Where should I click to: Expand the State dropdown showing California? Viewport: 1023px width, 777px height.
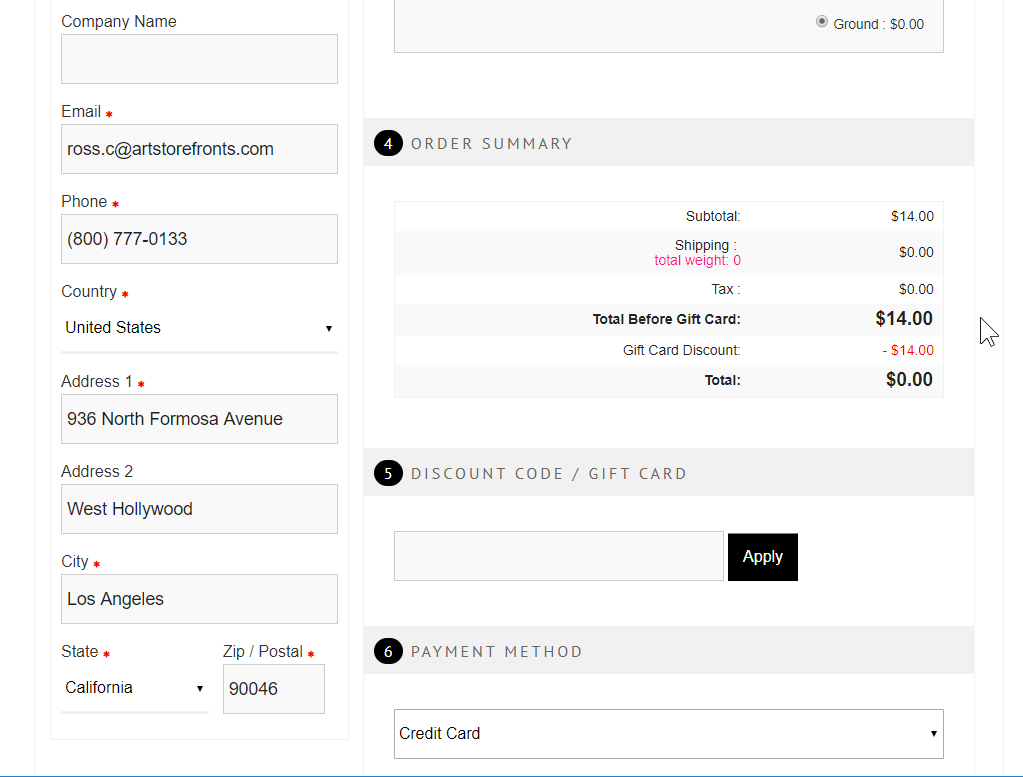coord(135,688)
